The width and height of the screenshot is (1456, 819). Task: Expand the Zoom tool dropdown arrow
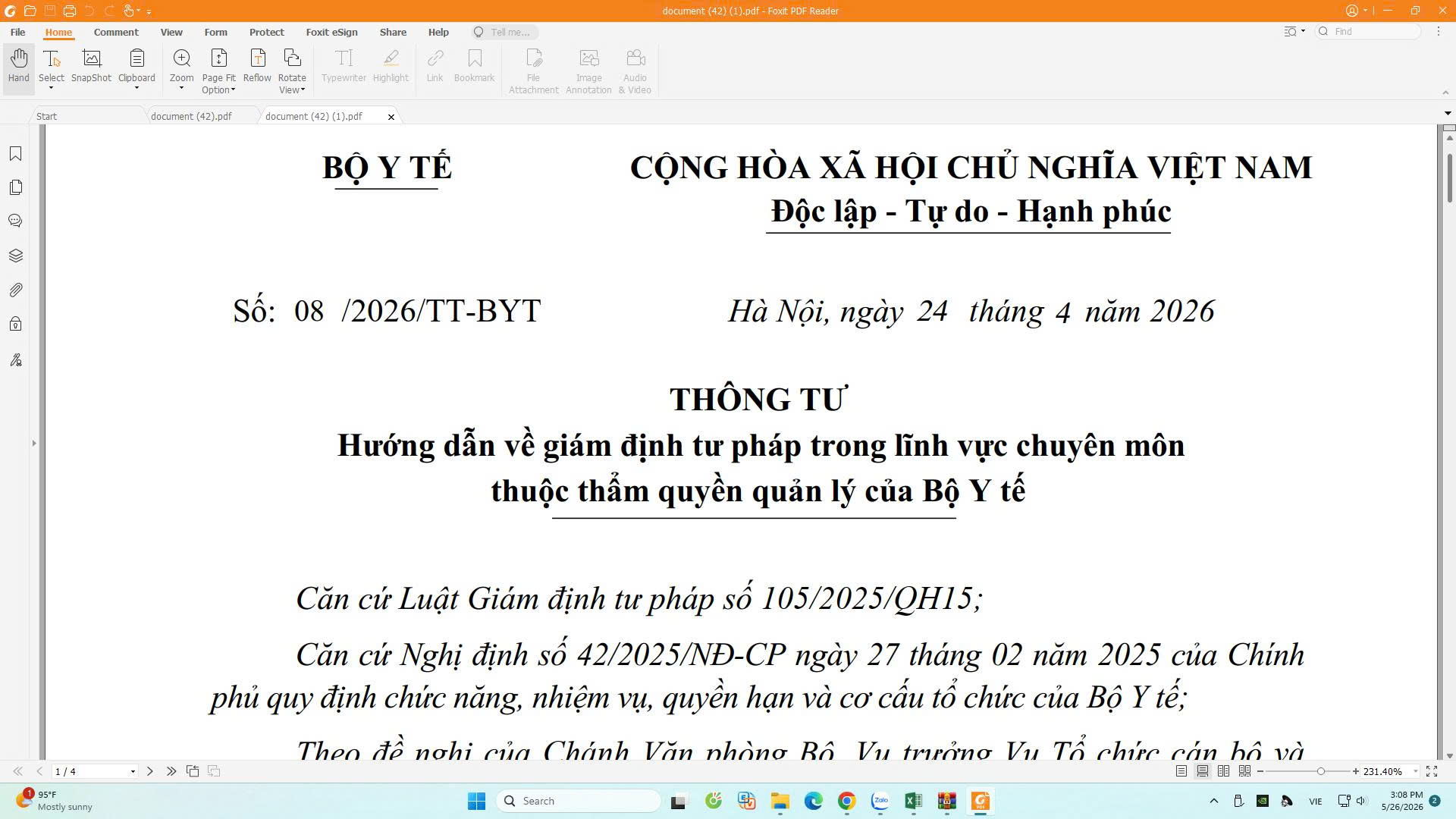coord(181,88)
